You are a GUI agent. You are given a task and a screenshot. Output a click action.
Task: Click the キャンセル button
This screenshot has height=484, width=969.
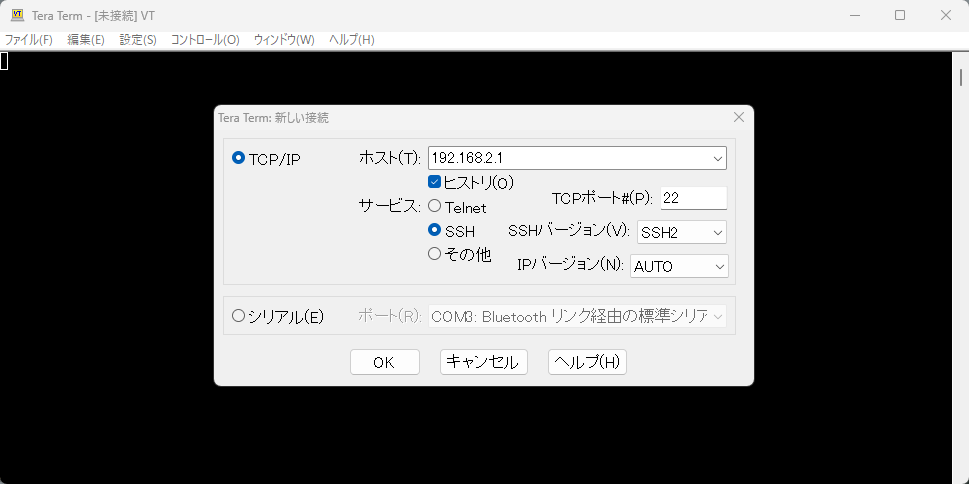tap(483, 362)
